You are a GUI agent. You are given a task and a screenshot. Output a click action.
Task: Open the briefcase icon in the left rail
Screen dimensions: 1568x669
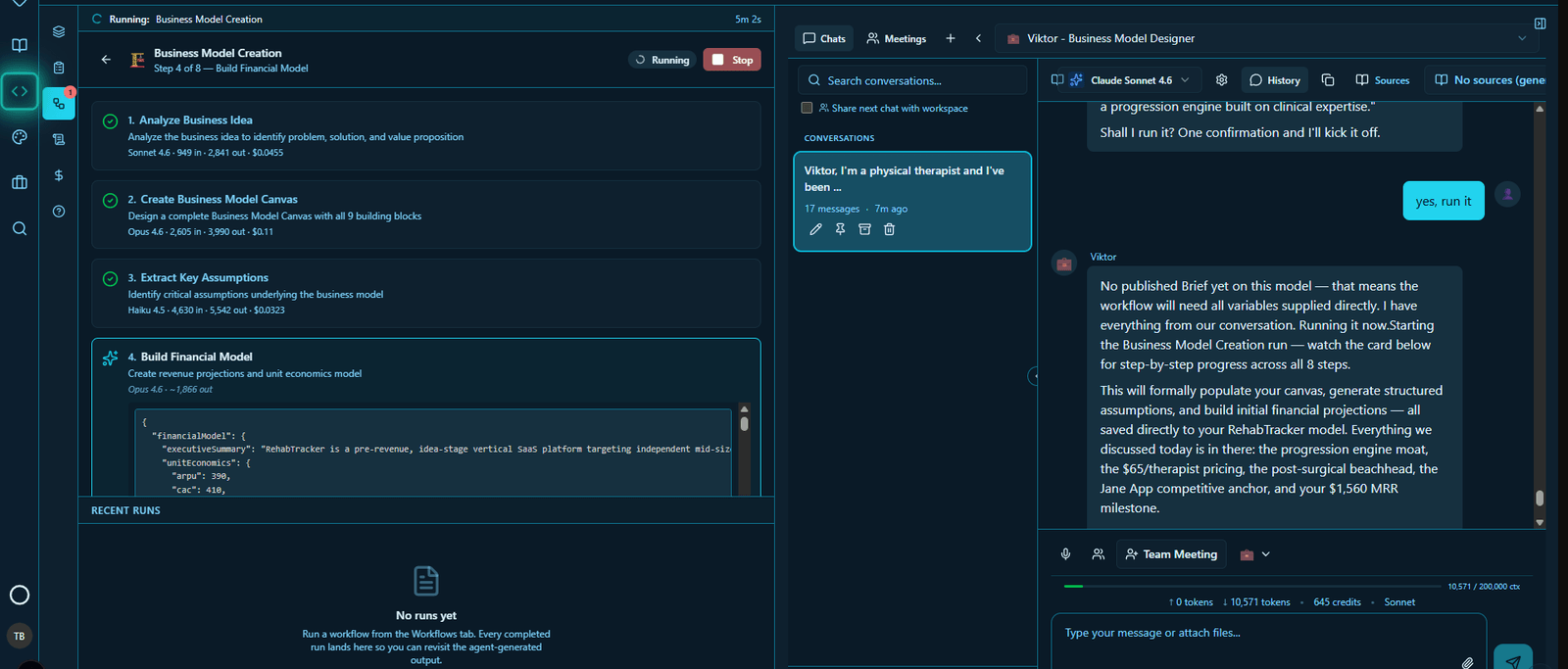click(x=20, y=182)
